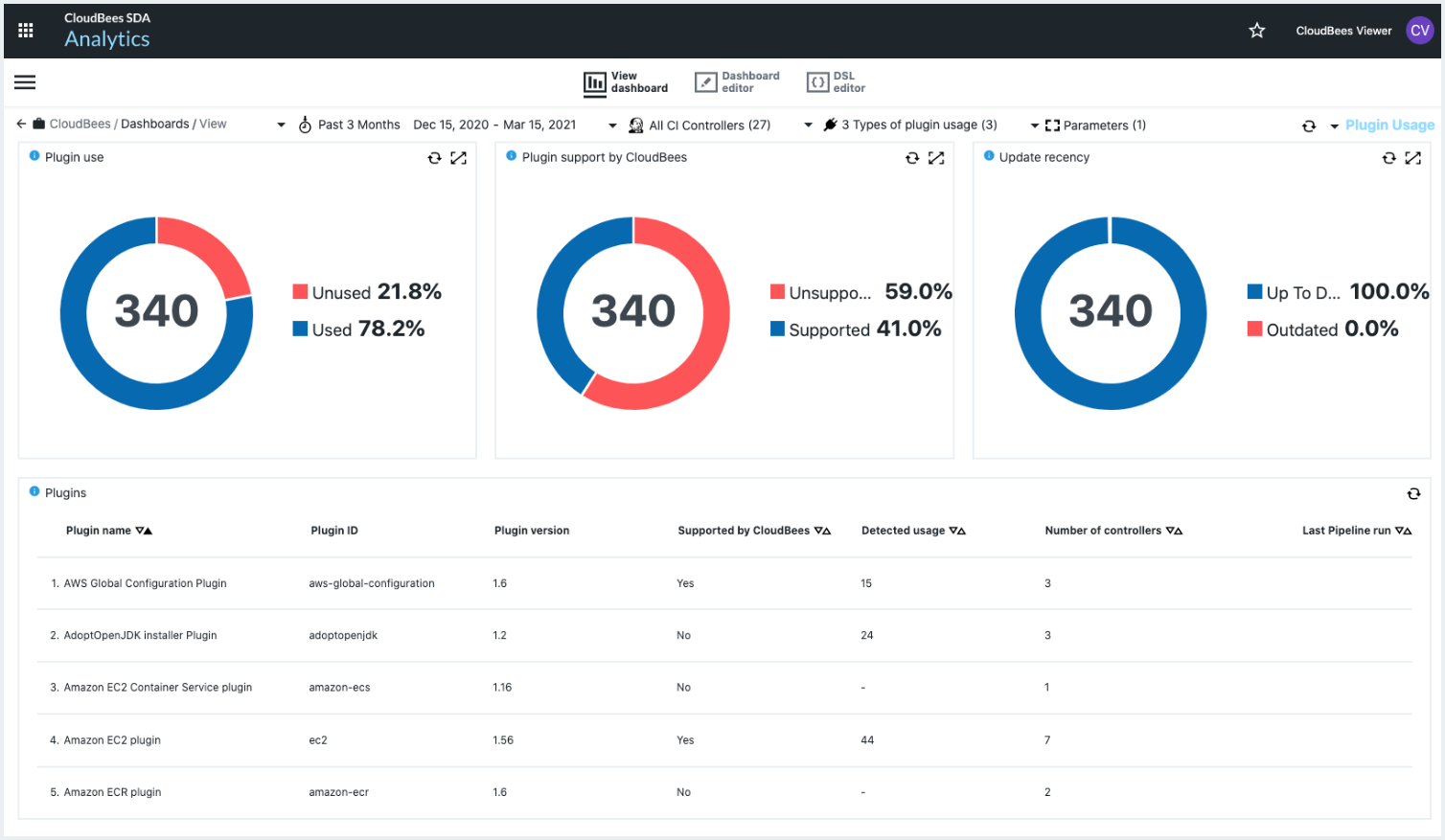Click the Plugin Usage dashboard title
1445x840 pixels.
[1389, 125]
